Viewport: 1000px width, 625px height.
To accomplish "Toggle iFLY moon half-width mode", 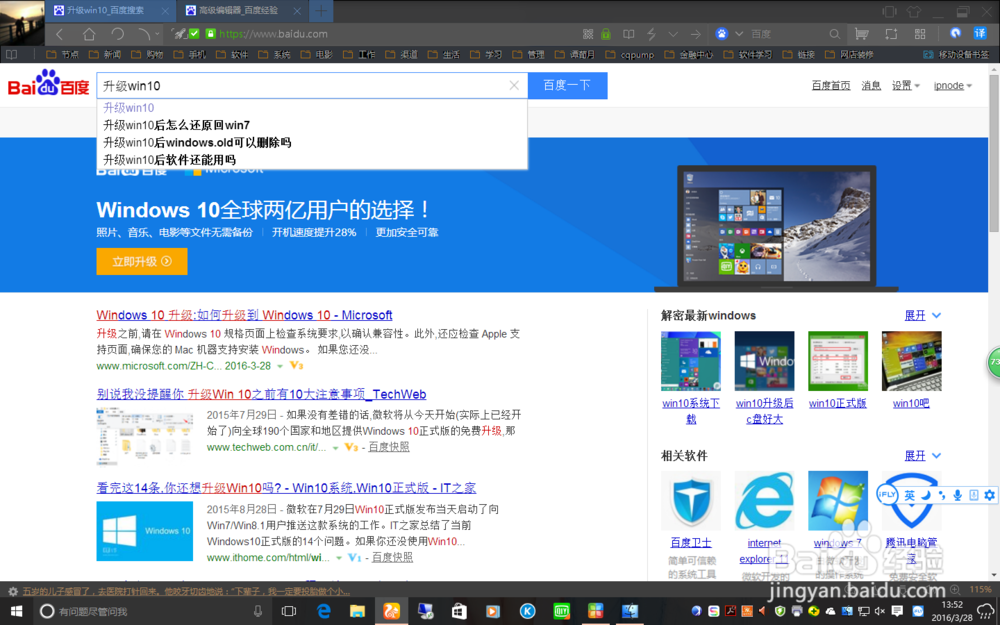I will [926, 495].
